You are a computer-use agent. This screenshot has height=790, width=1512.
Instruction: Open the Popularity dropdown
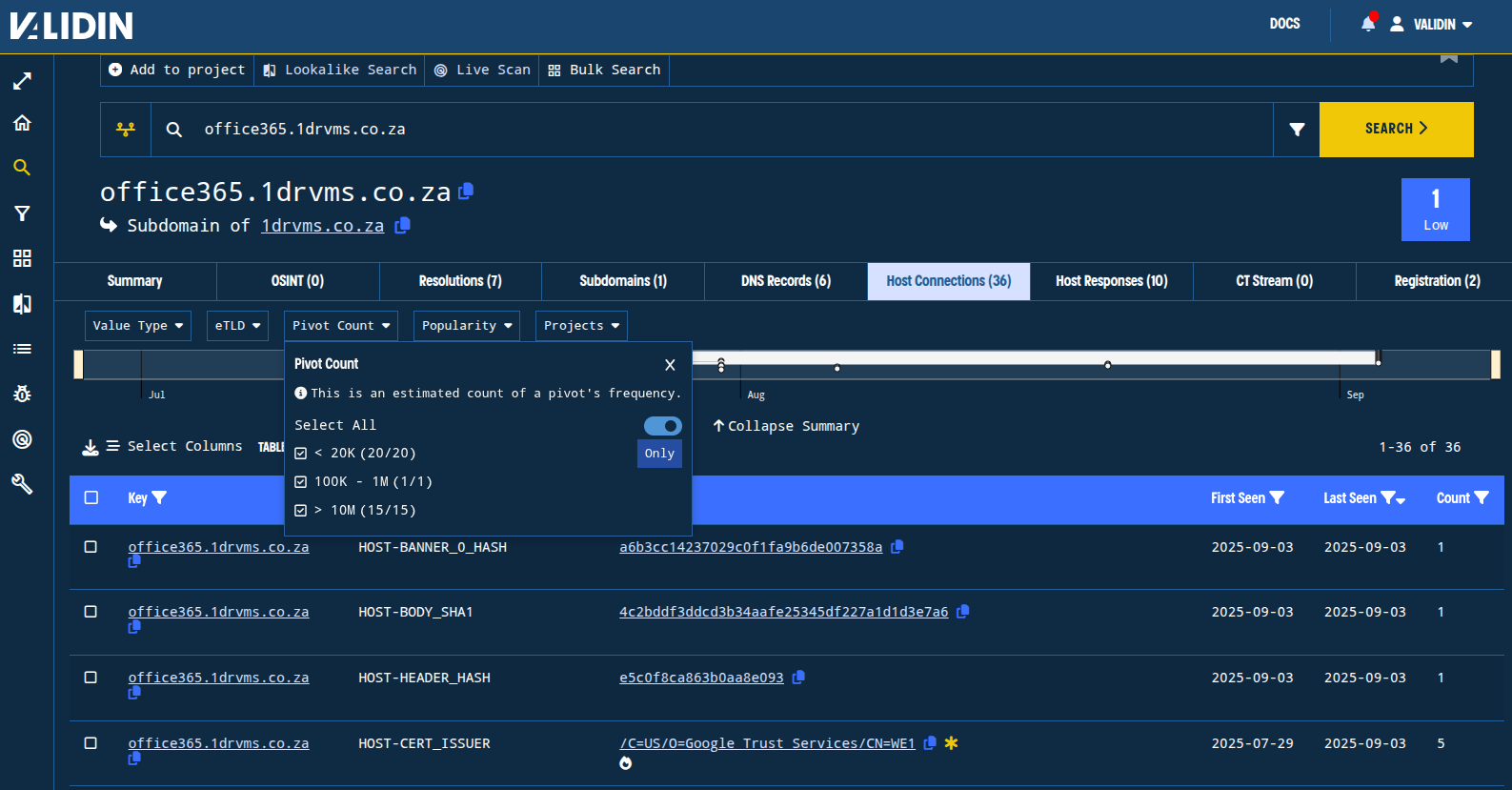coord(467,326)
